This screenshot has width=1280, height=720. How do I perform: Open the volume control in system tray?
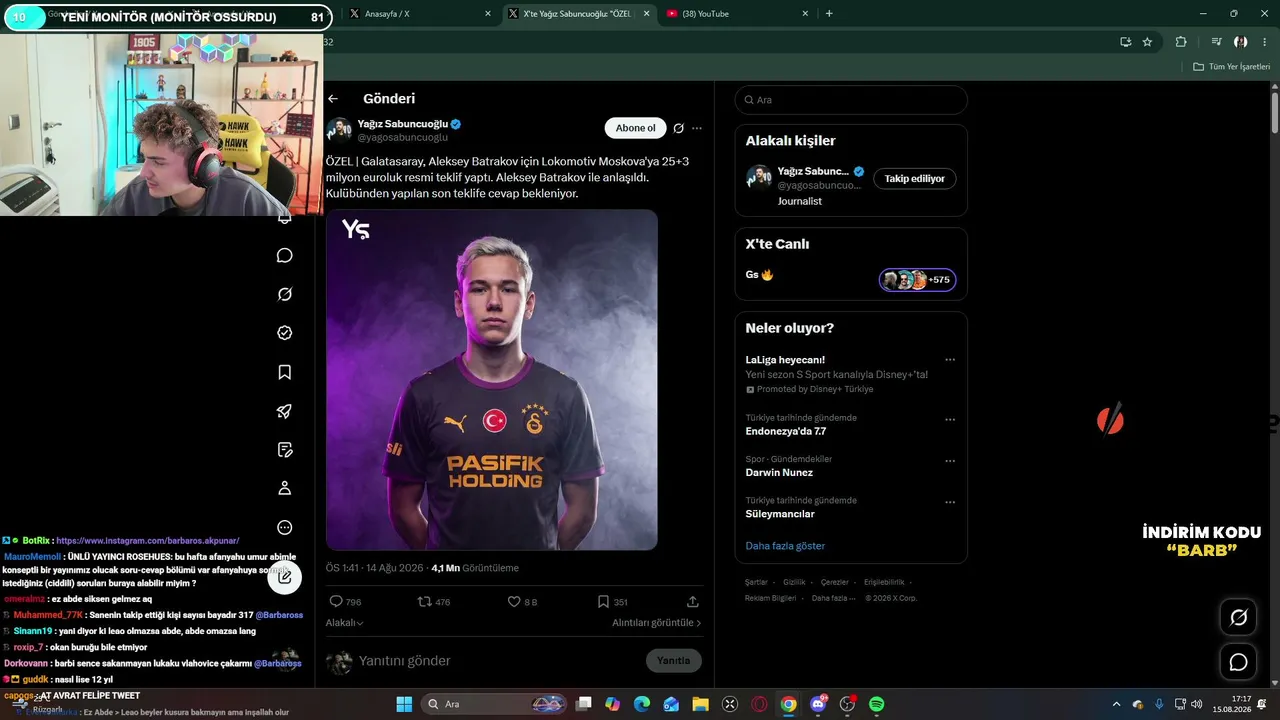click(x=1198, y=704)
